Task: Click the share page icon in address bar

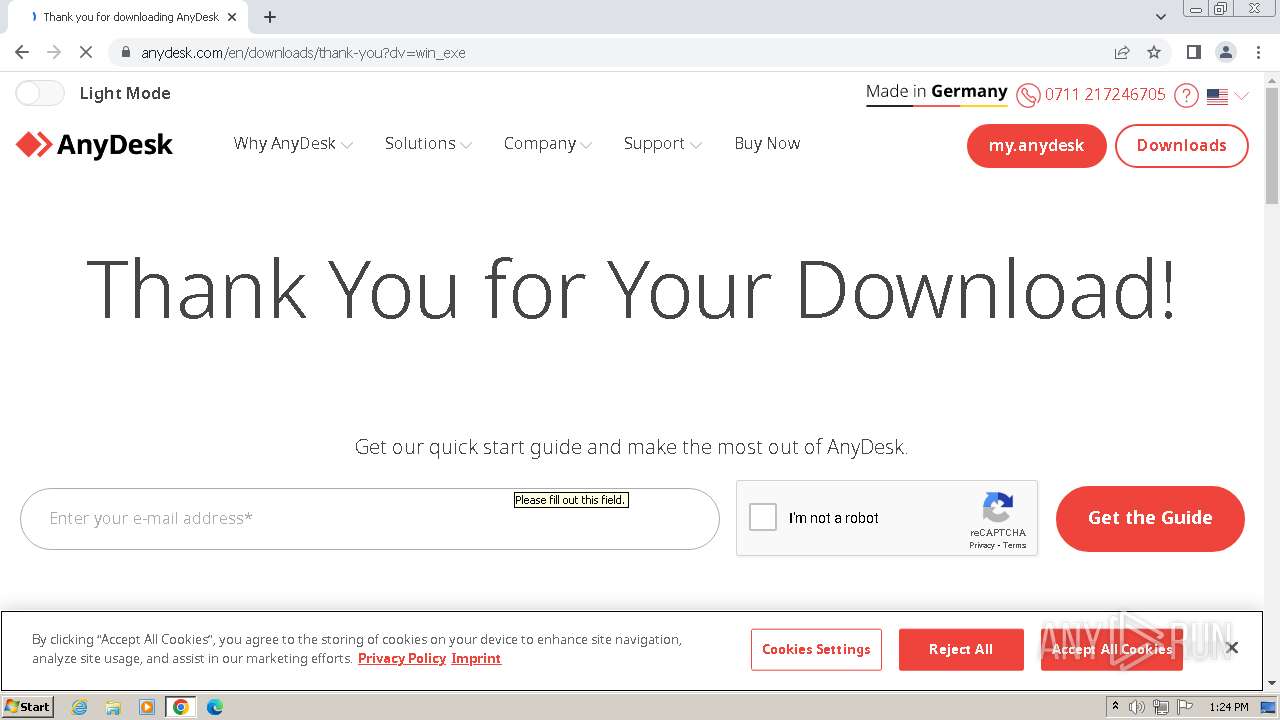Action: coord(1122,52)
